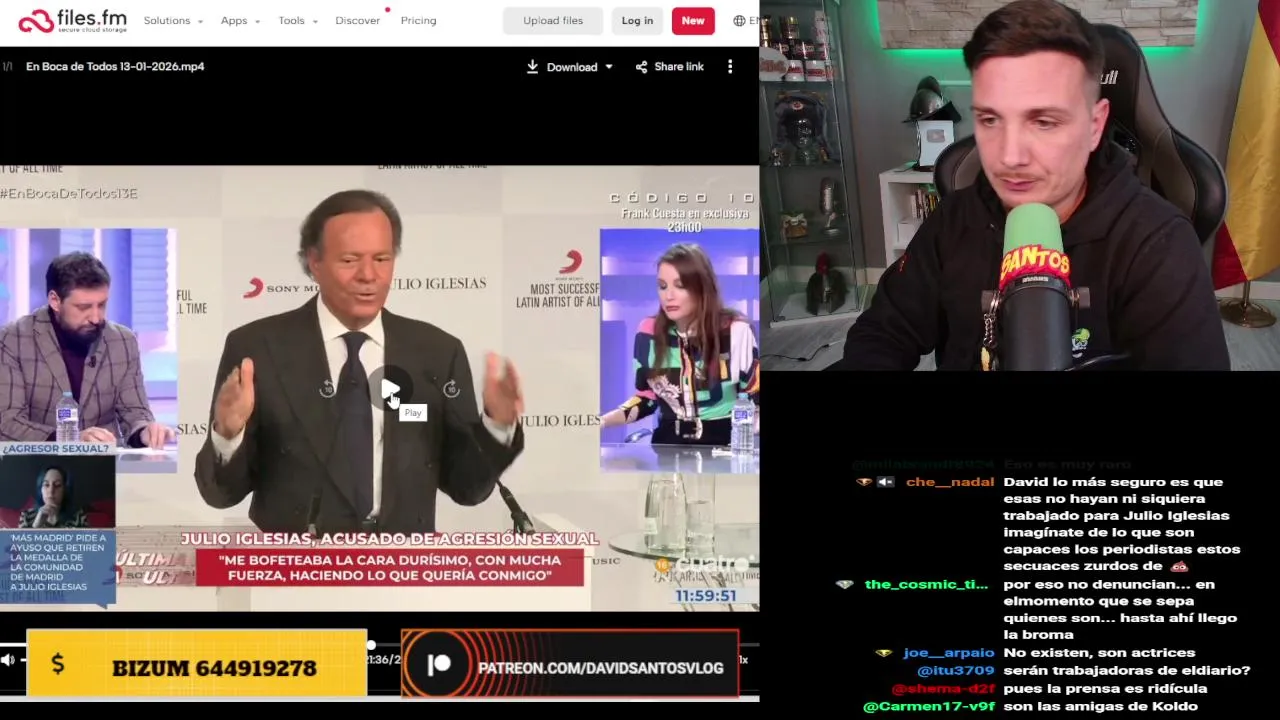Screen dimensions: 1280x720
Task: Click the badge icon beside che__nadal
Action: (x=864, y=482)
